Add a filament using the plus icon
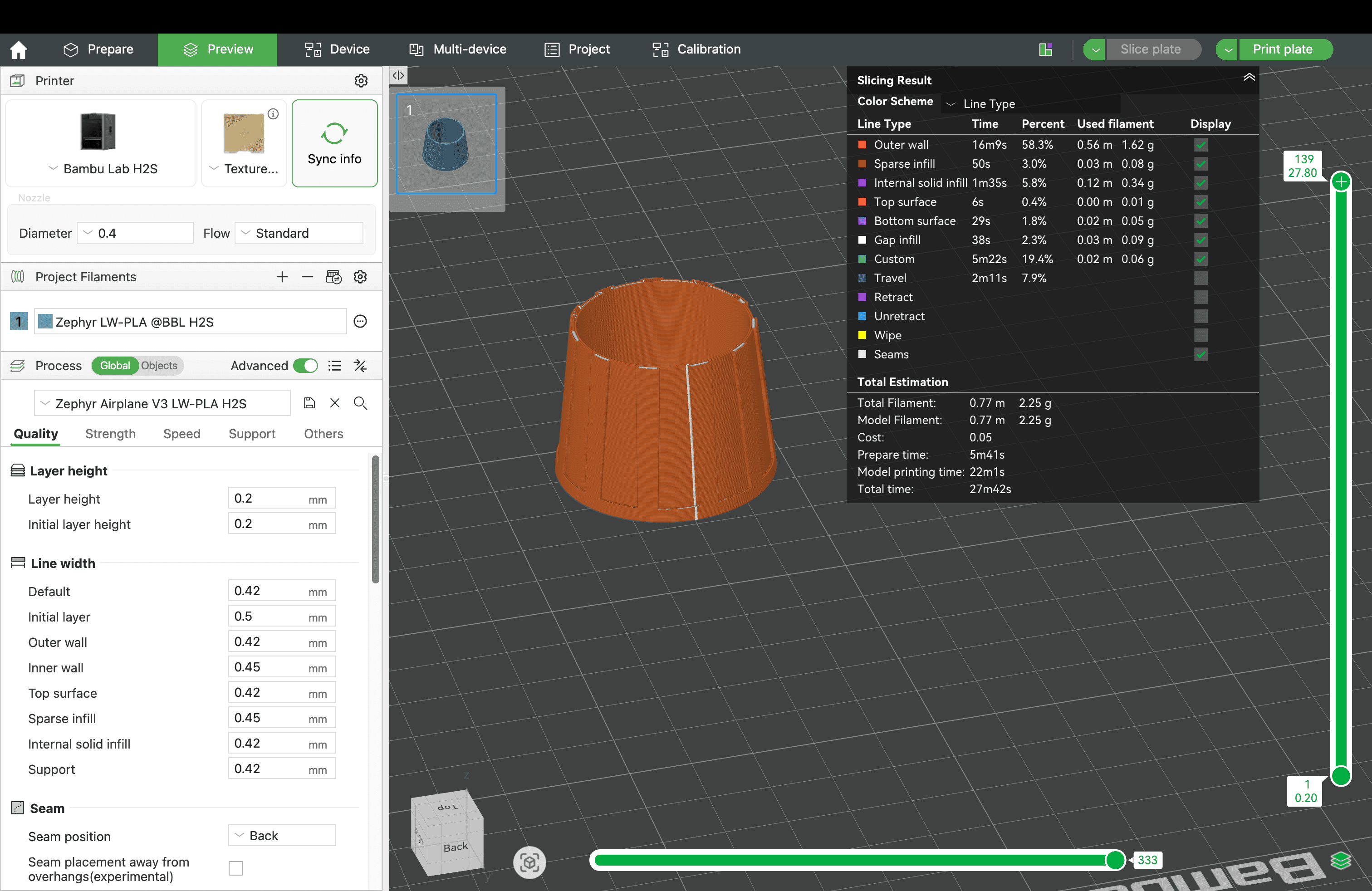1372x891 pixels. [282, 277]
